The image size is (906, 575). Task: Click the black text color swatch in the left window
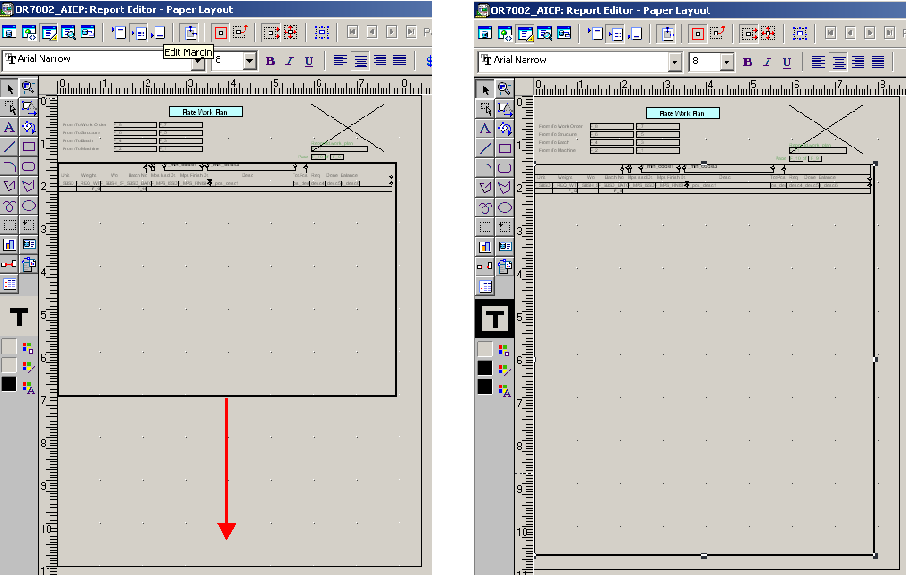pyautogui.click(x=9, y=384)
